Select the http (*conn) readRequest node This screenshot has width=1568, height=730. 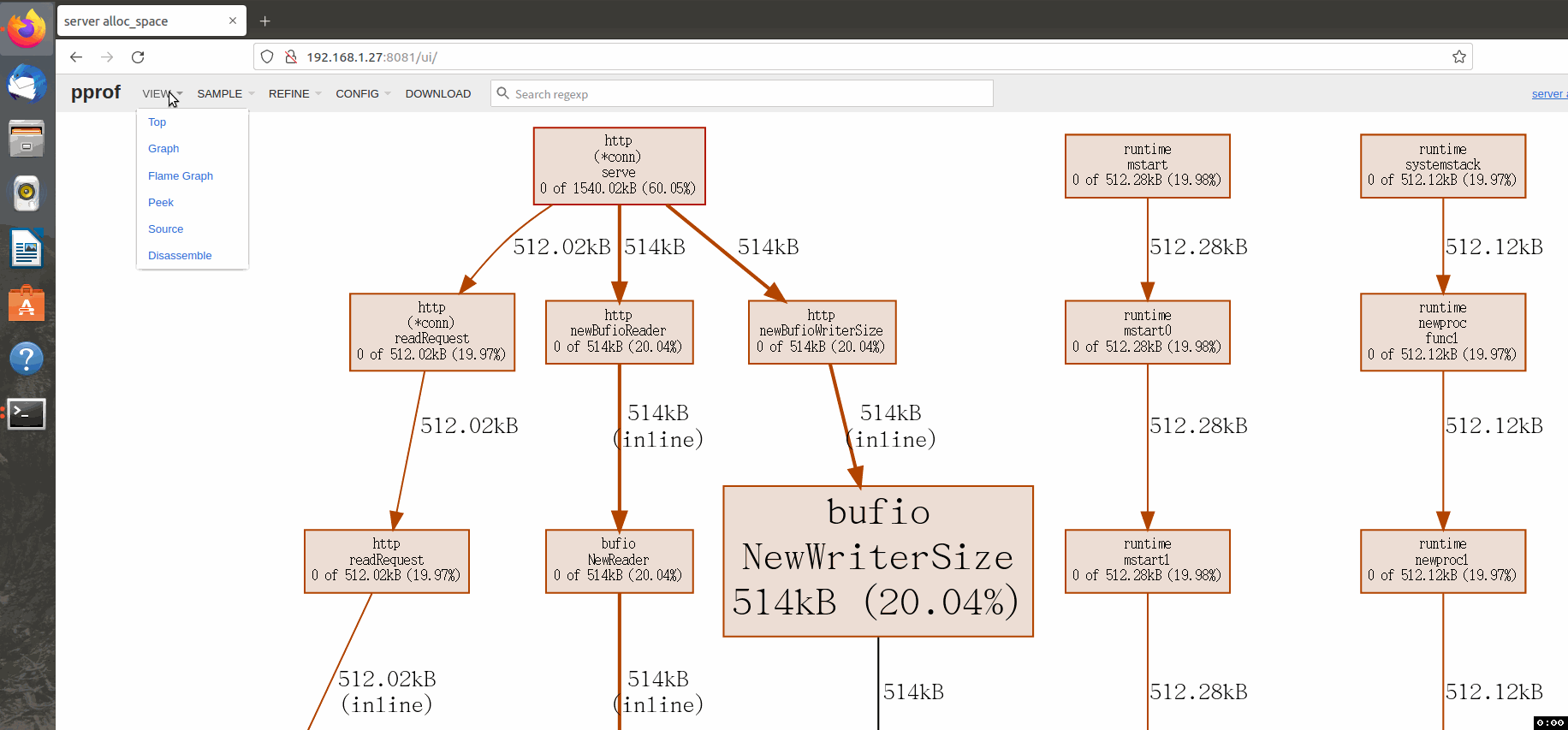(432, 332)
